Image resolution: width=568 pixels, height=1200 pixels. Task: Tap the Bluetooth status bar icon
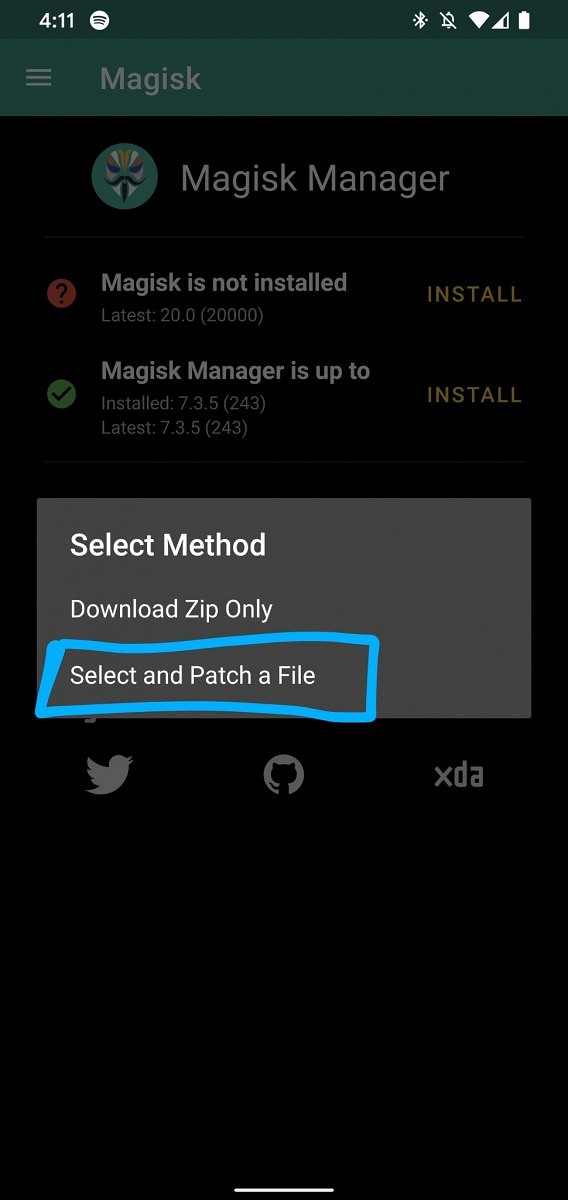click(420, 20)
